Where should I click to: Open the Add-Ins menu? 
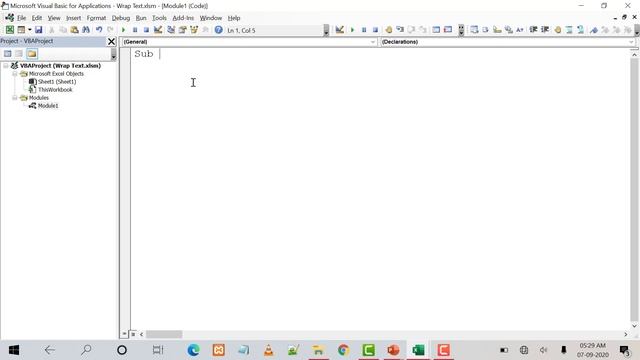tap(183, 18)
